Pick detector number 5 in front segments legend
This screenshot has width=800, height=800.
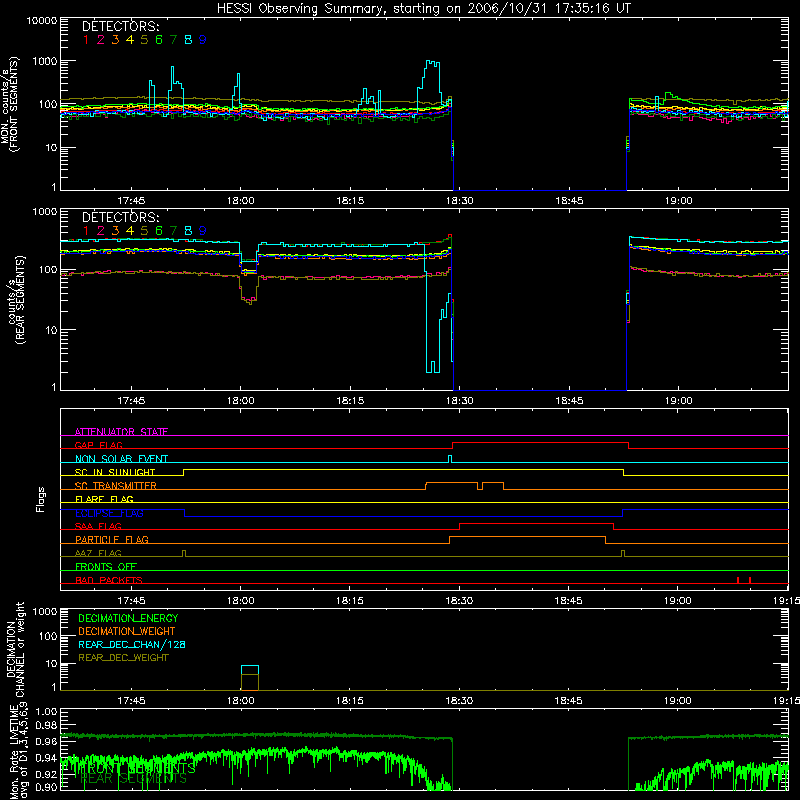click(x=144, y=40)
